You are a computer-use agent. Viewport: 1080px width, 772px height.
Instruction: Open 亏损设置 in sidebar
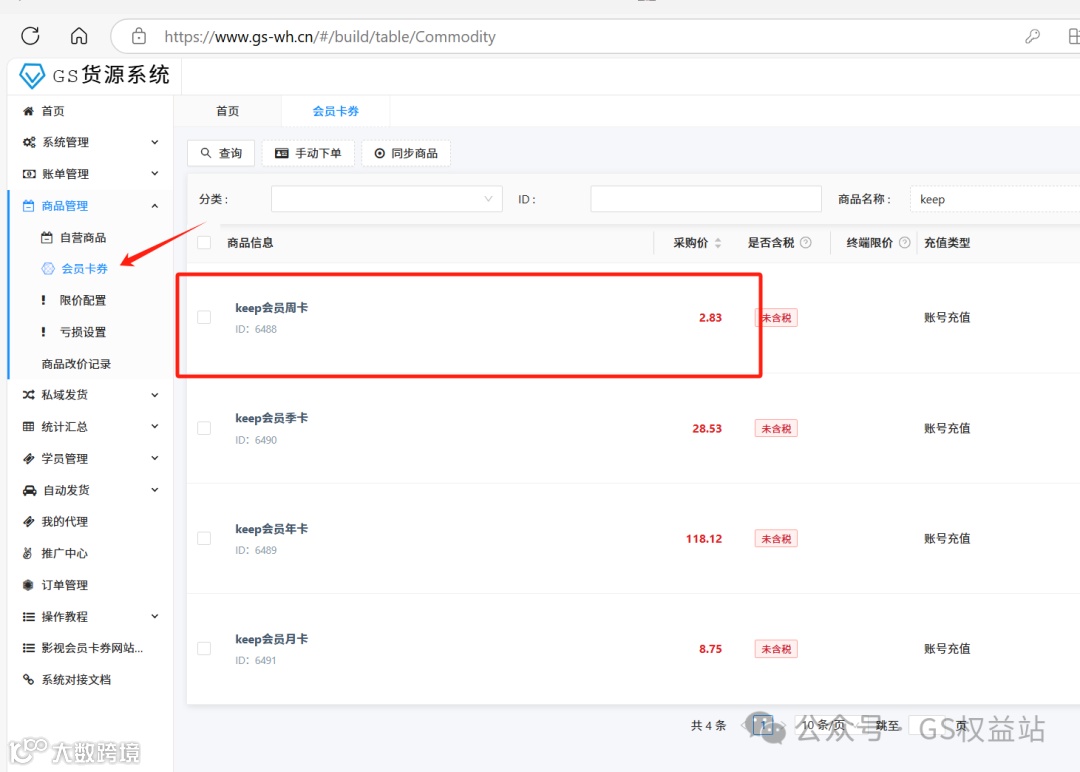click(83, 332)
